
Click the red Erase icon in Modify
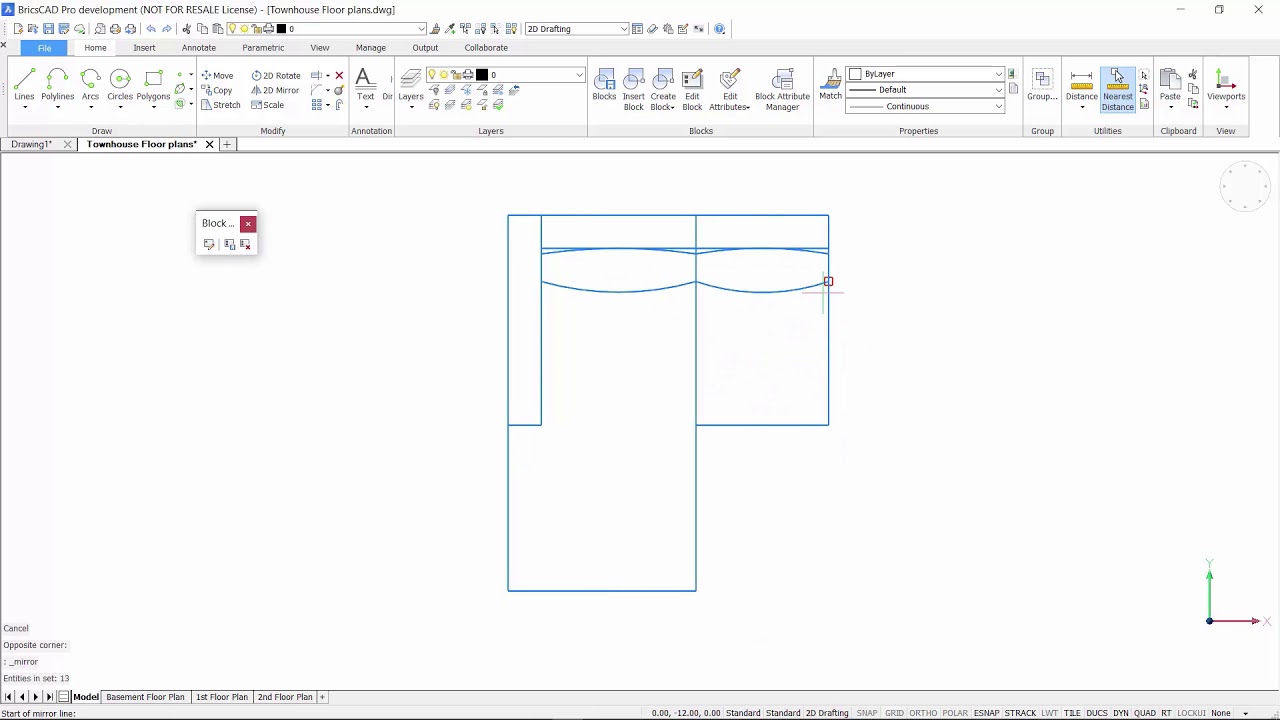[x=339, y=75]
